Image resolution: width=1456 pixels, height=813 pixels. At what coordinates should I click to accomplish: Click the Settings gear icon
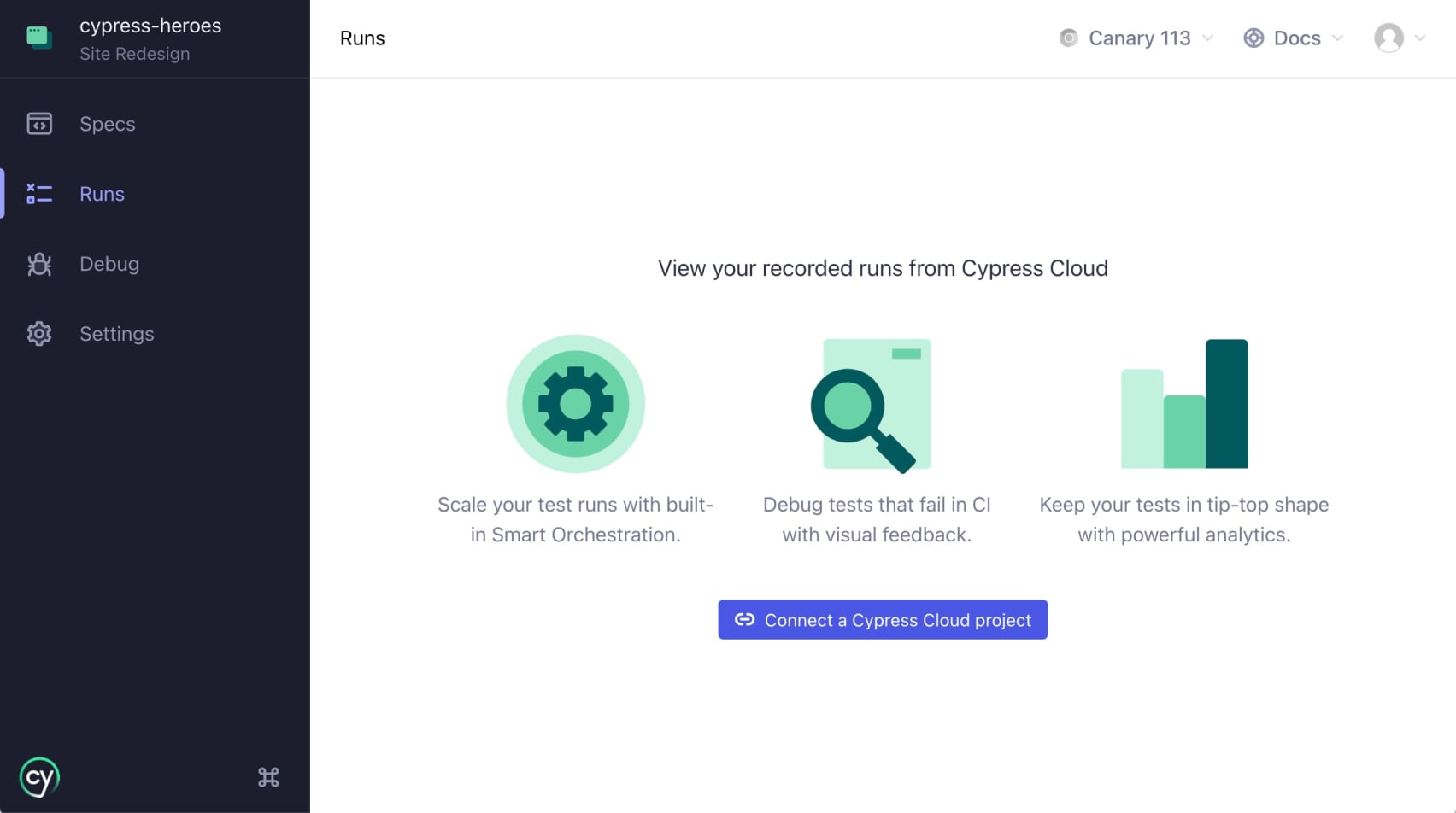[38, 334]
